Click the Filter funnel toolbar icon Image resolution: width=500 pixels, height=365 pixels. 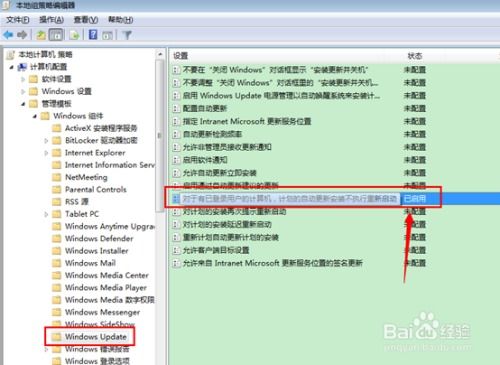coord(127,35)
